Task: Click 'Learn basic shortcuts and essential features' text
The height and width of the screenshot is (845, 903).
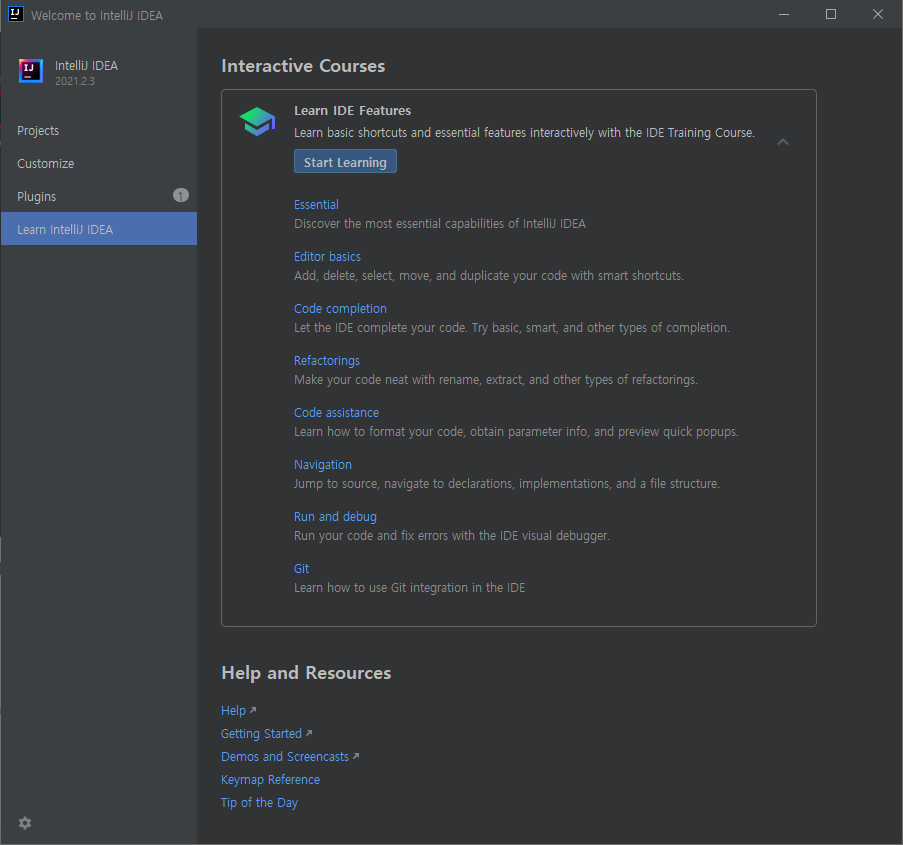Action: pyautogui.click(x=524, y=132)
